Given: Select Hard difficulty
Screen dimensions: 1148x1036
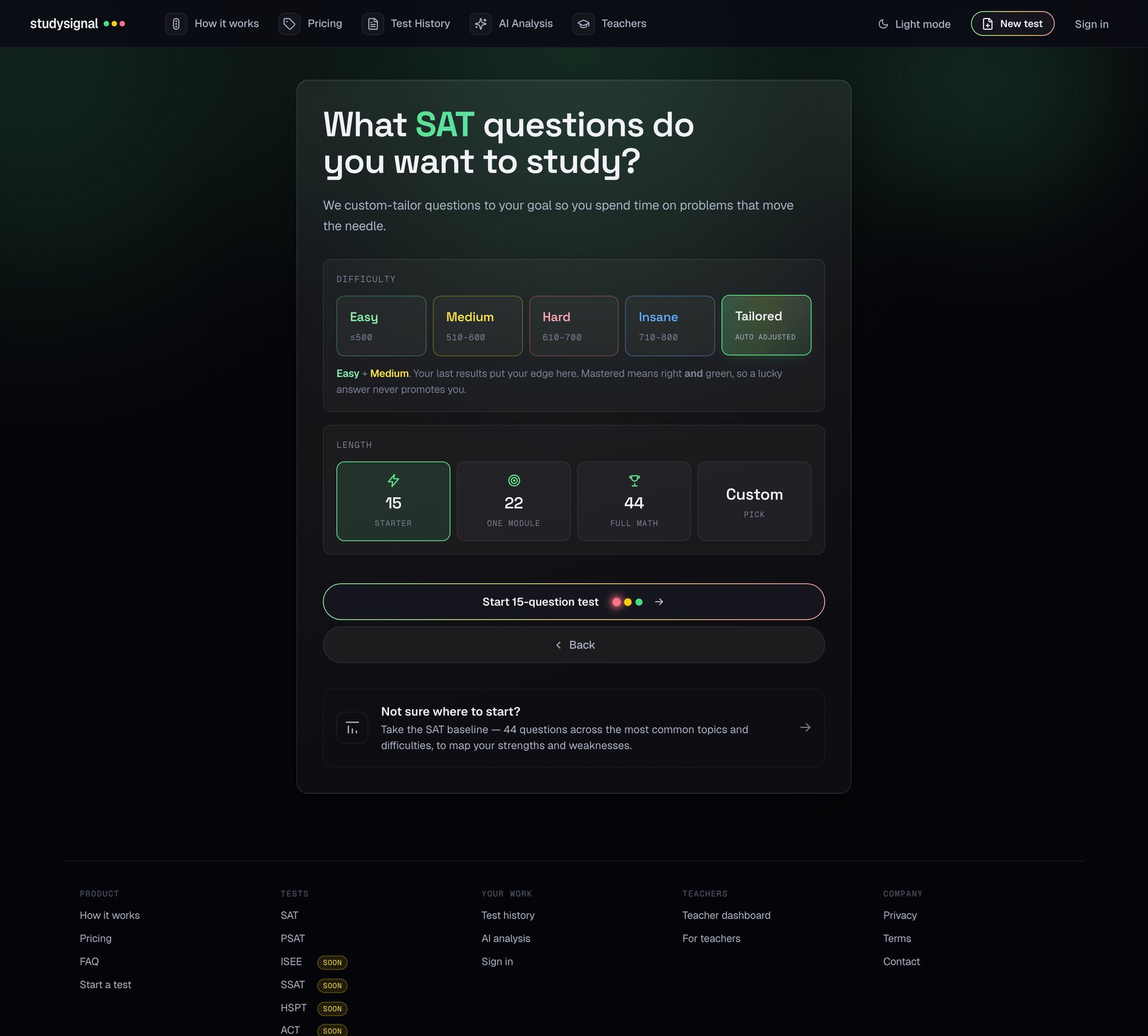Looking at the screenshot, I should click(574, 326).
